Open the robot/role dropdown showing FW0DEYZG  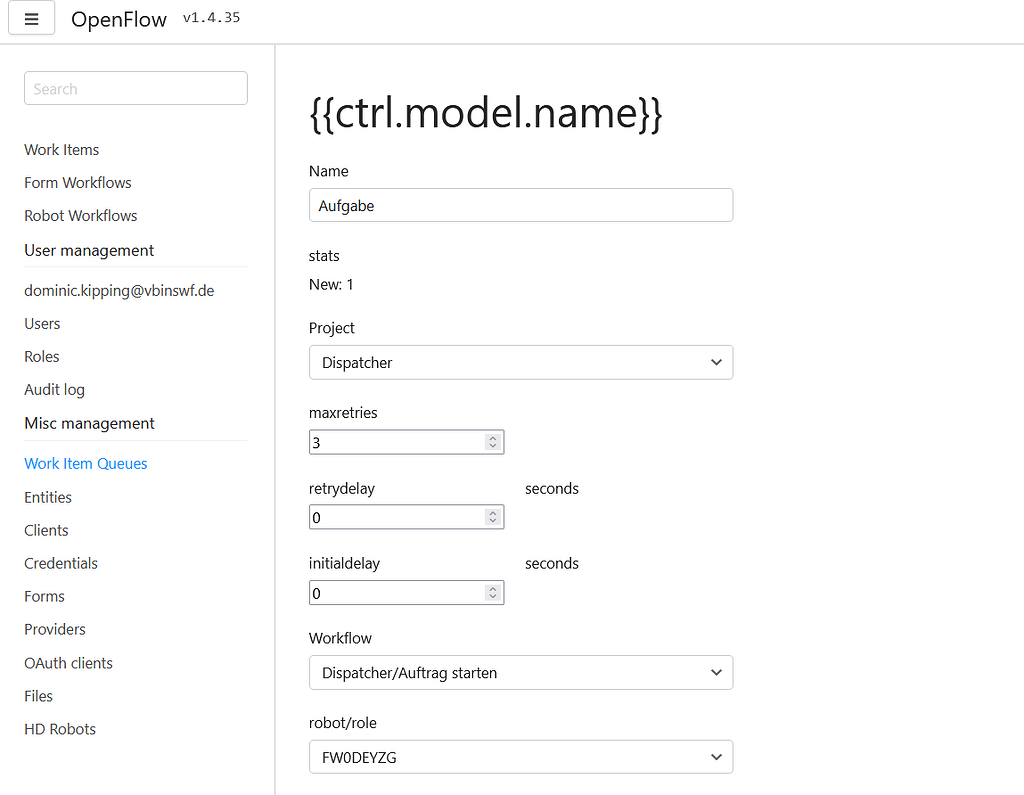click(x=520, y=756)
